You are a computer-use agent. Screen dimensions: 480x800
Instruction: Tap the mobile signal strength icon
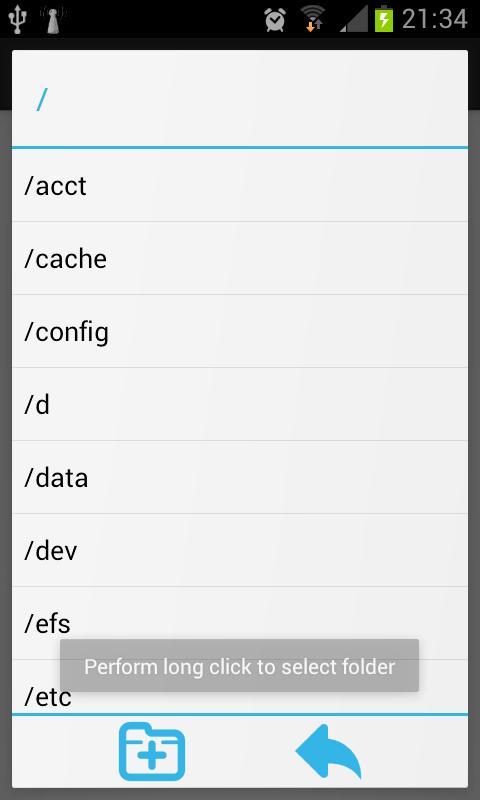point(353,20)
